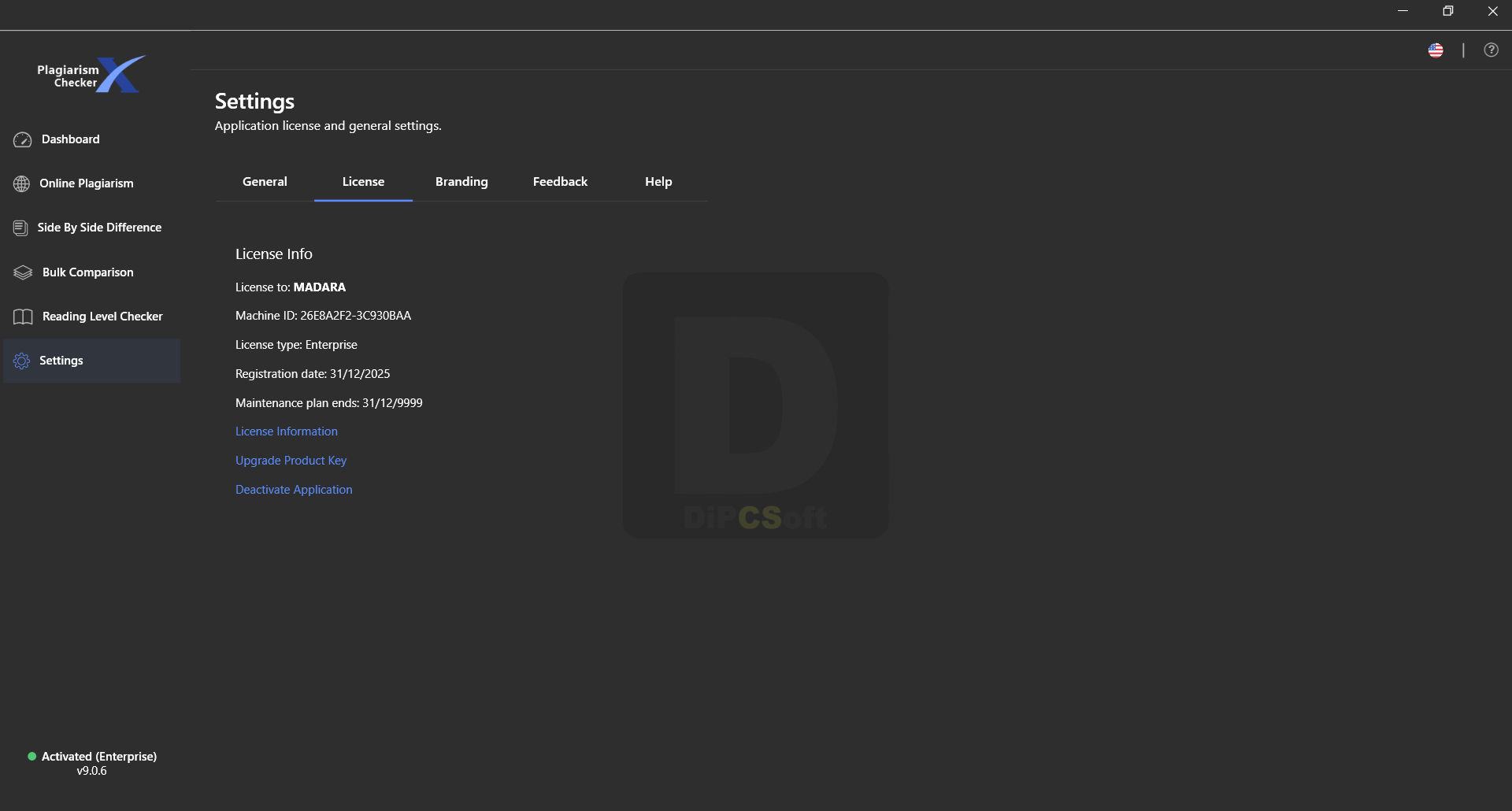
Task: Select Settings in the sidebar
Action: 91,361
